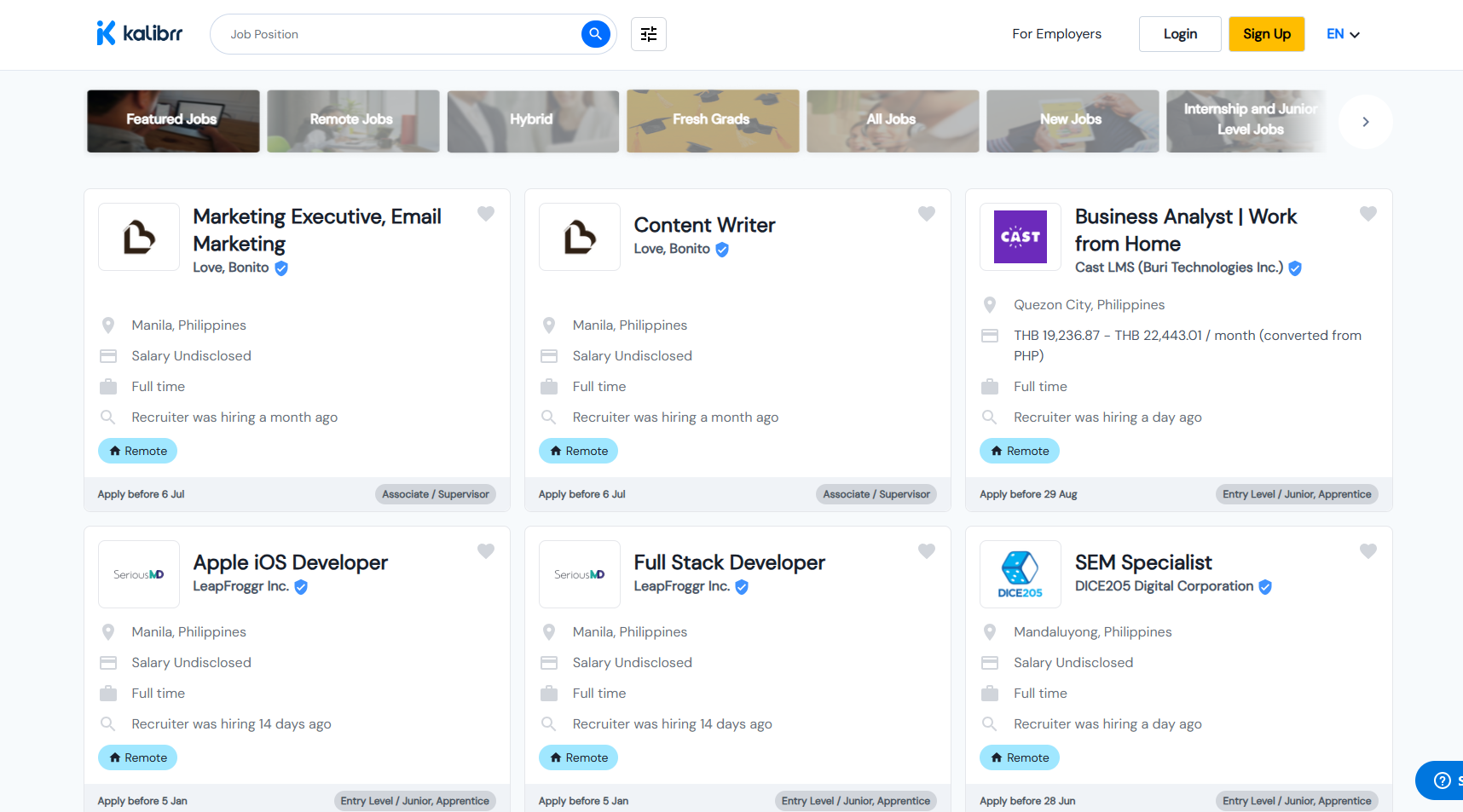The width and height of the screenshot is (1463, 812).
Task: Favorite the Full Stack Developer heart
Action: (x=927, y=551)
